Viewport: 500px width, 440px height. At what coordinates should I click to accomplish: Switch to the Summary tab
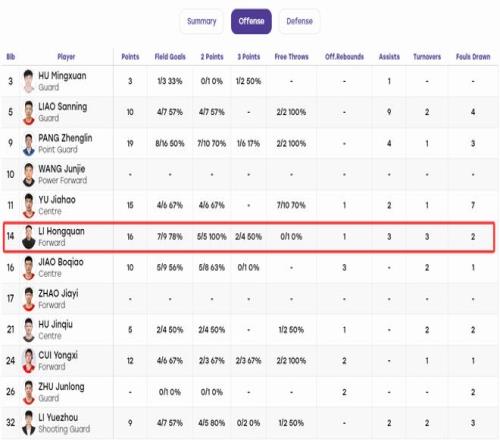pos(201,21)
